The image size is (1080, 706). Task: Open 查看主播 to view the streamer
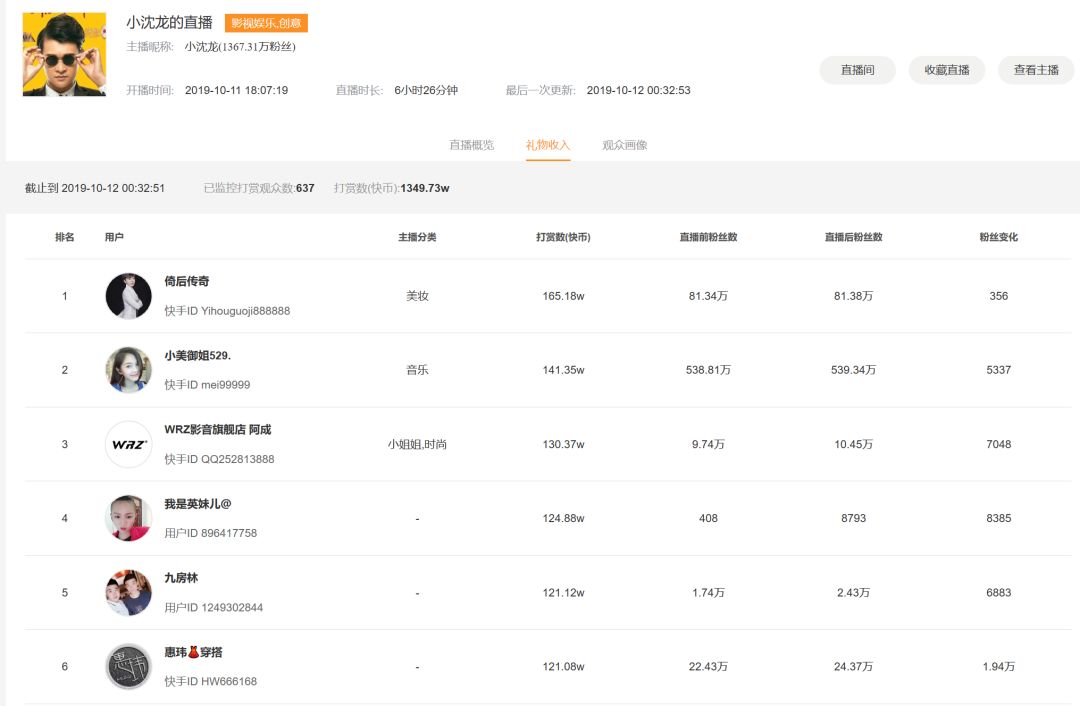point(1036,71)
